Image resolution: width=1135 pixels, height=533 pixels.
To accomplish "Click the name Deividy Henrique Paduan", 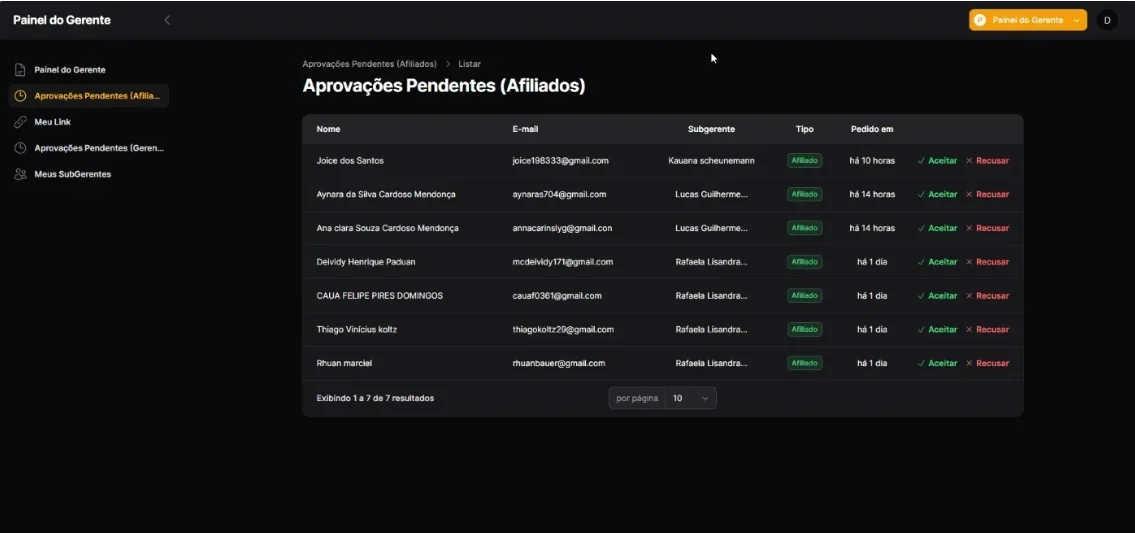I will (x=366, y=262).
